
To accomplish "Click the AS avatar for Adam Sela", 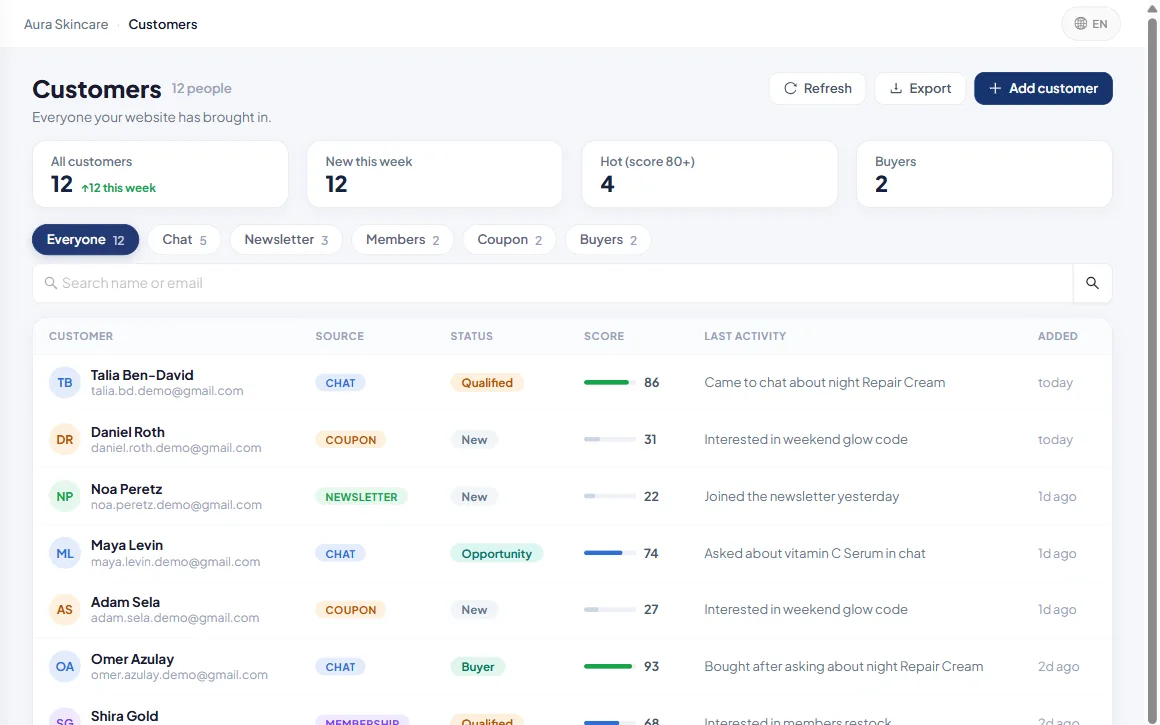I will tap(64, 610).
